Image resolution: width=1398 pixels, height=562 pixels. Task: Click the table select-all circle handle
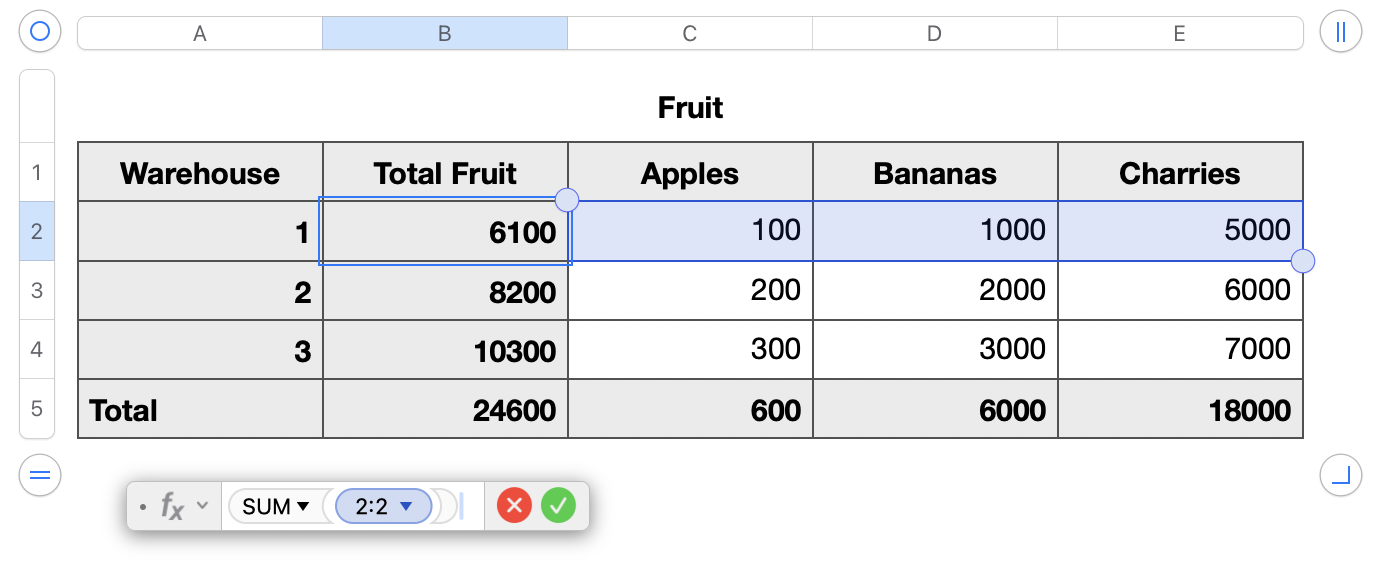[40, 32]
